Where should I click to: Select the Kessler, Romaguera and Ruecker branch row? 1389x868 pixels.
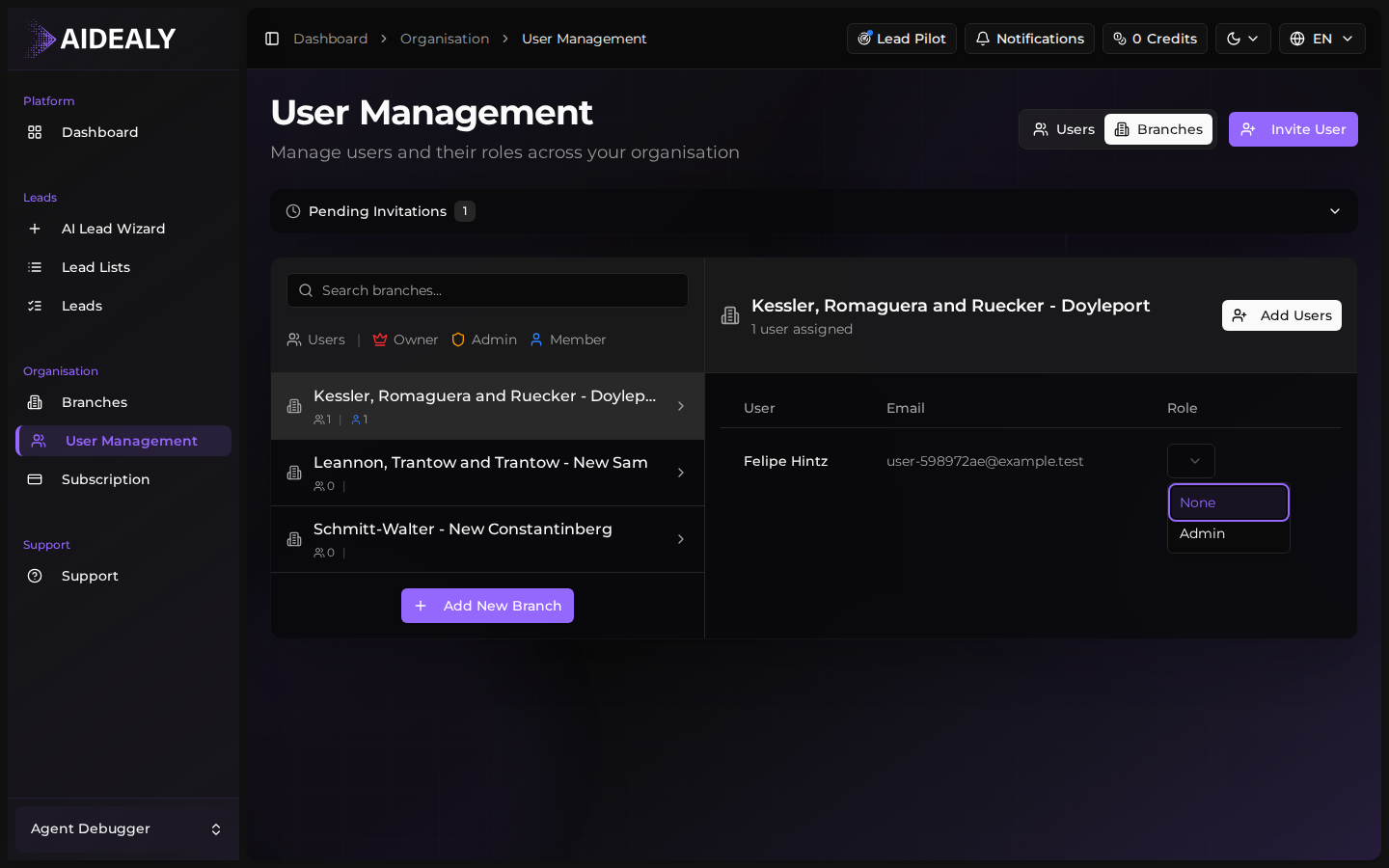(487, 406)
